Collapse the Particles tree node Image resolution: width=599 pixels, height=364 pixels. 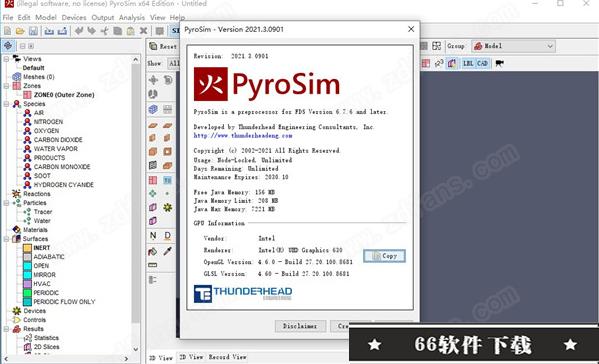(6, 203)
